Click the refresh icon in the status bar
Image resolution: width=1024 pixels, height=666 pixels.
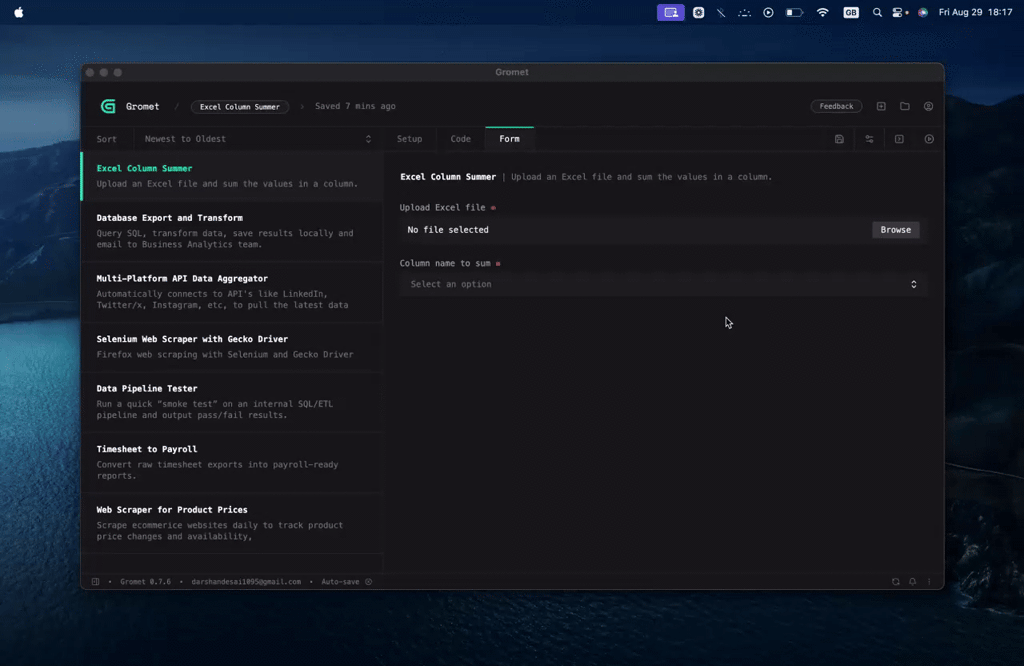[x=896, y=582]
